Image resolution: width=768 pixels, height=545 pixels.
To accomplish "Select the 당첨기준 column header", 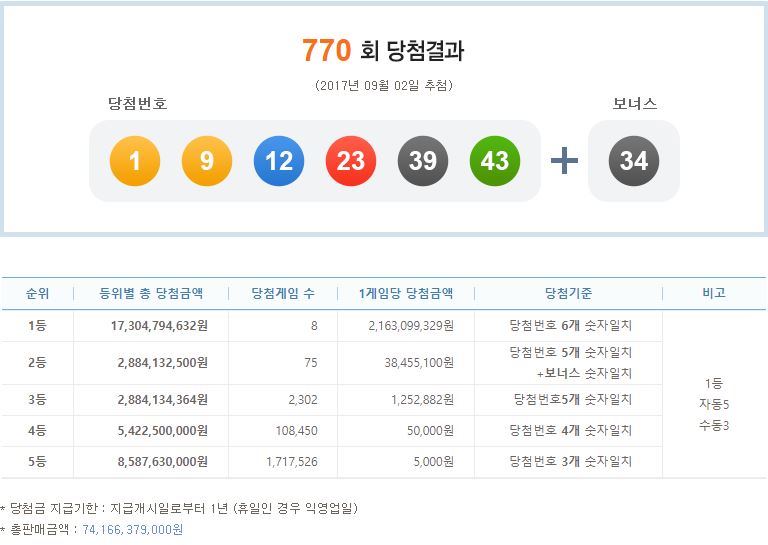I will click(569, 293).
